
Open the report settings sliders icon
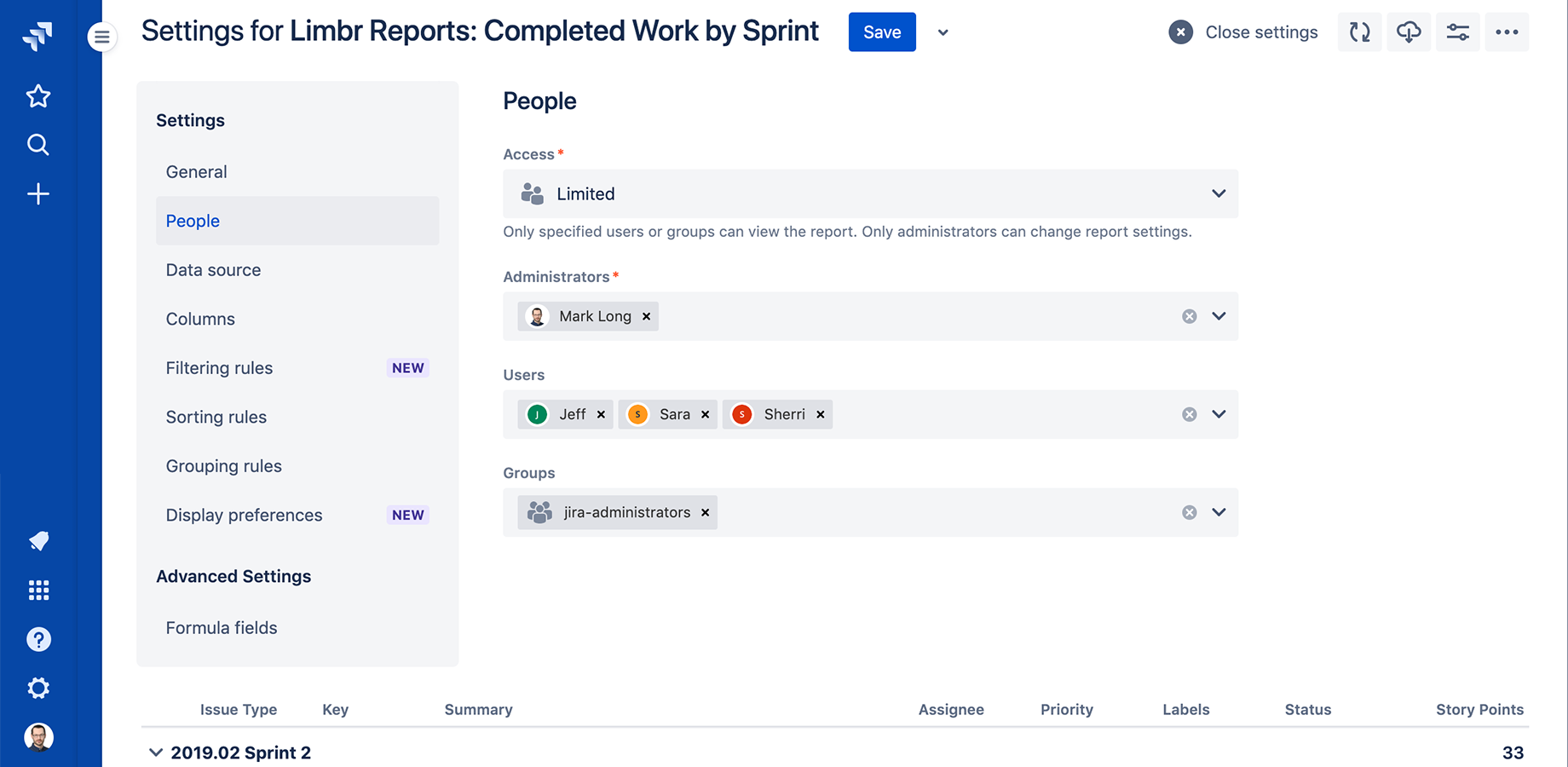point(1457,32)
